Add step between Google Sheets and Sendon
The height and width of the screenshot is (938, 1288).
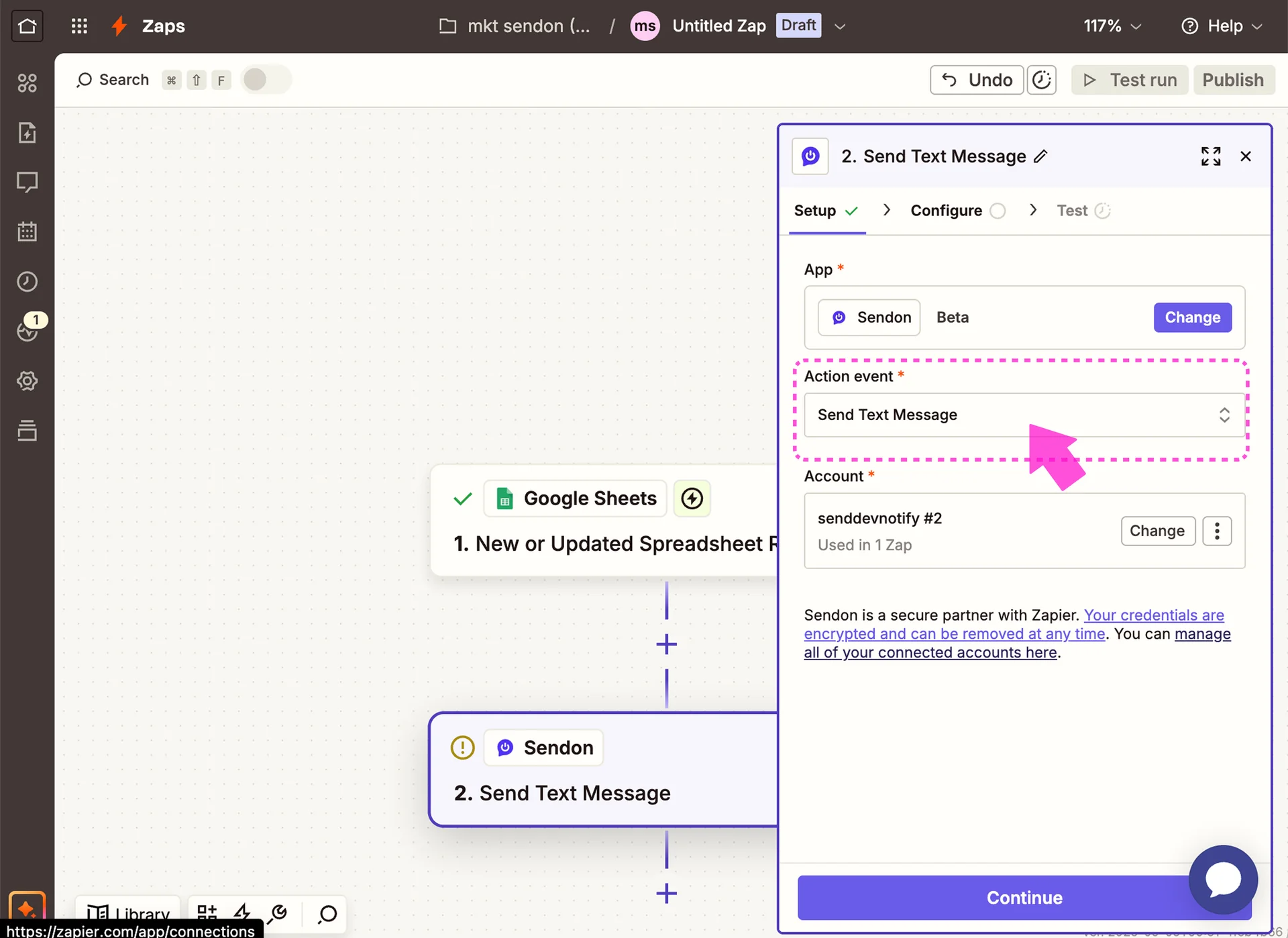[x=666, y=645]
